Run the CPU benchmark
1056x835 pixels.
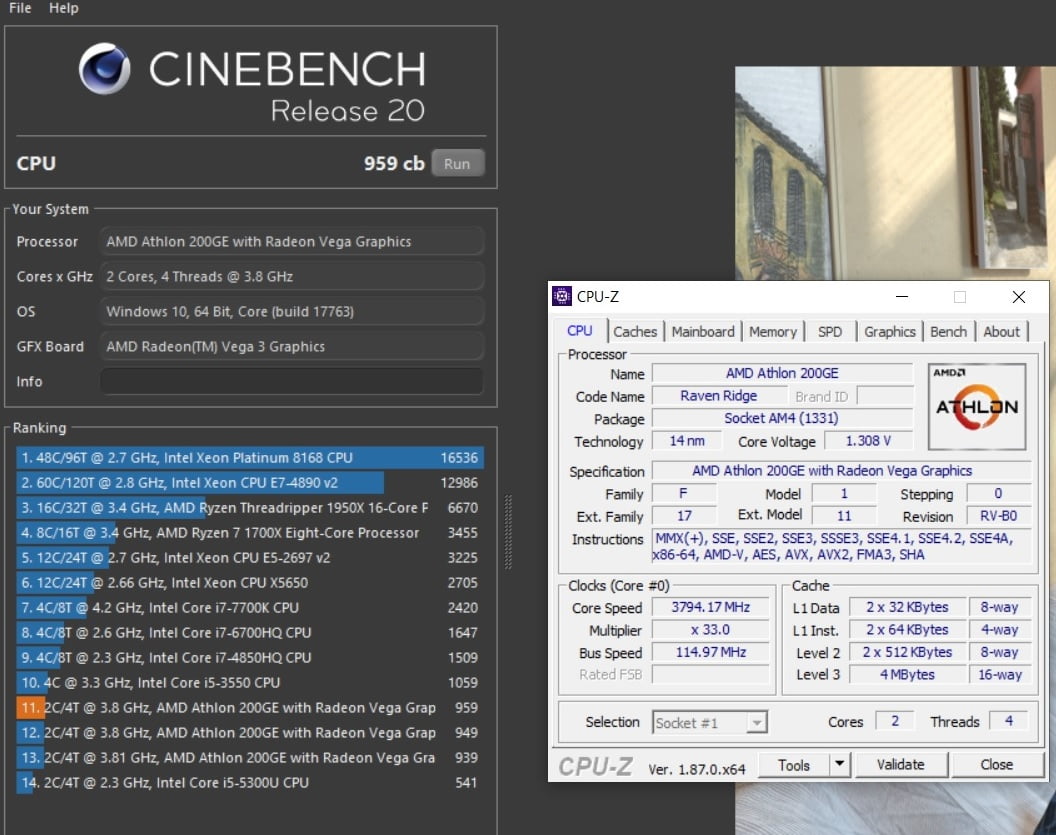click(x=457, y=164)
